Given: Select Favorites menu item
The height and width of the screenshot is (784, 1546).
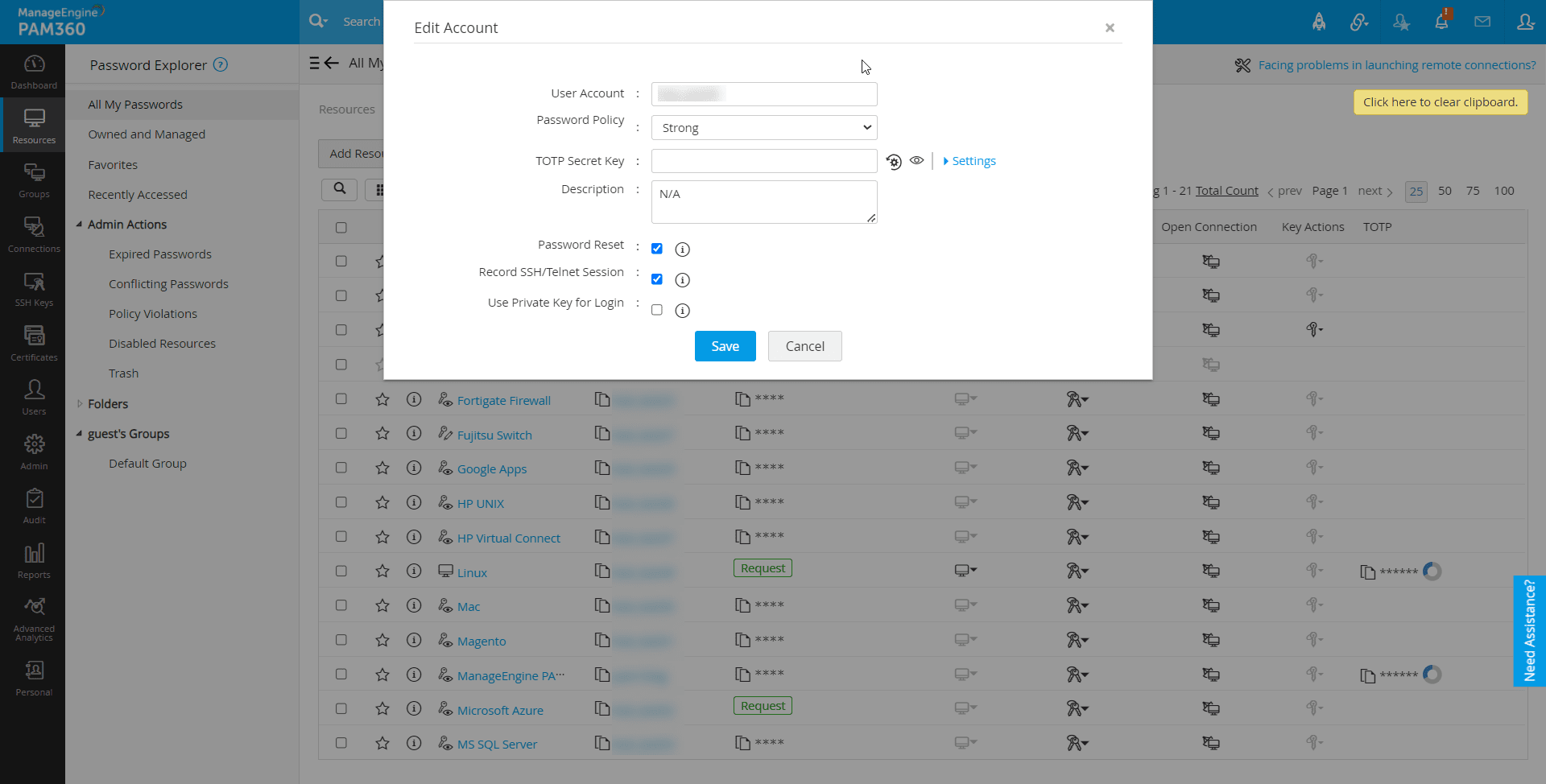Looking at the screenshot, I should (x=113, y=165).
